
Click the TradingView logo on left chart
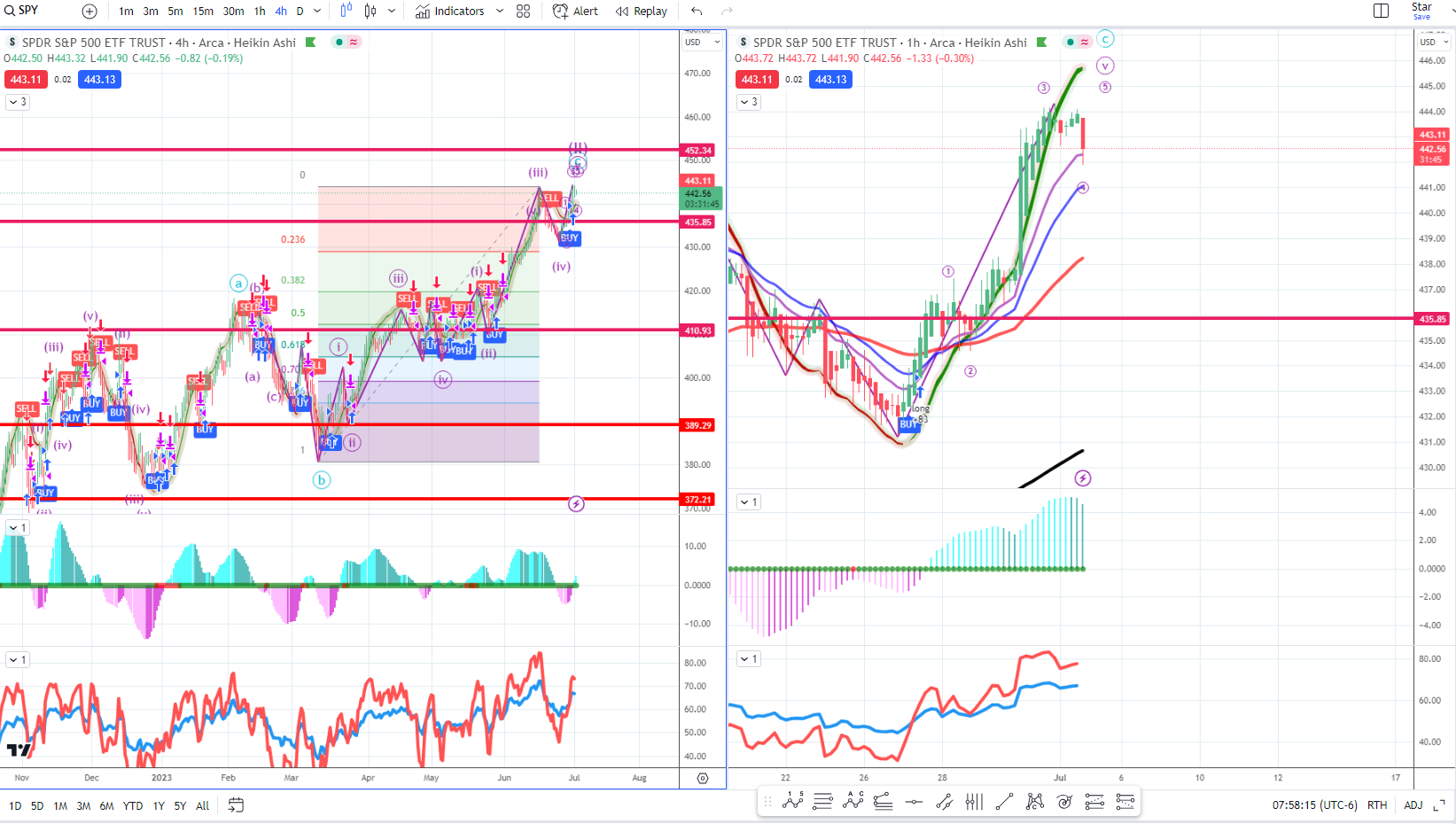pos(19,750)
